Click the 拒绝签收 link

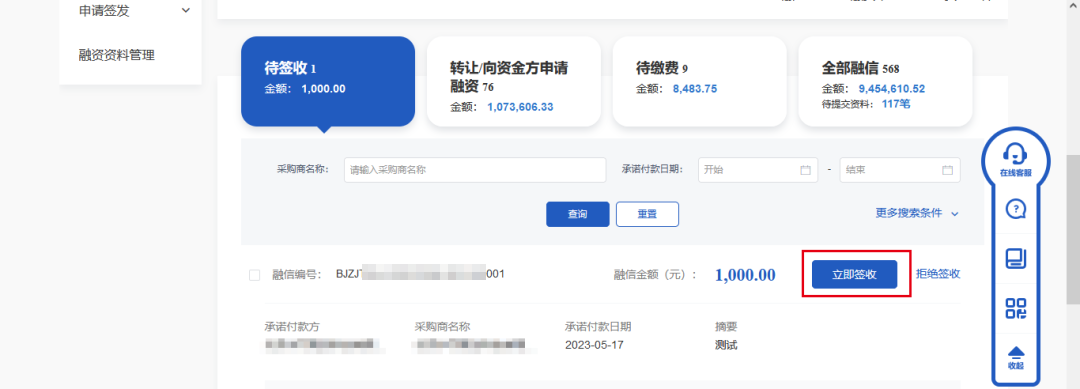pos(938,274)
